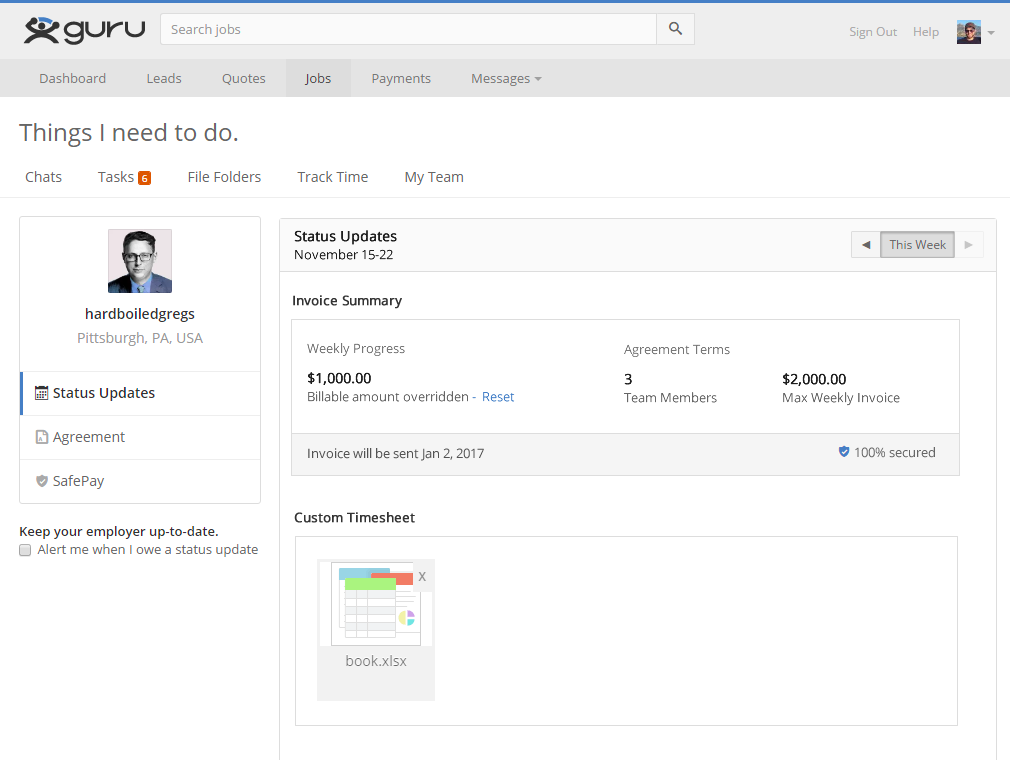Click the Invoice will be sent Jan 2, 2017 text
The height and width of the screenshot is (760, 1010).
point(395,453)
